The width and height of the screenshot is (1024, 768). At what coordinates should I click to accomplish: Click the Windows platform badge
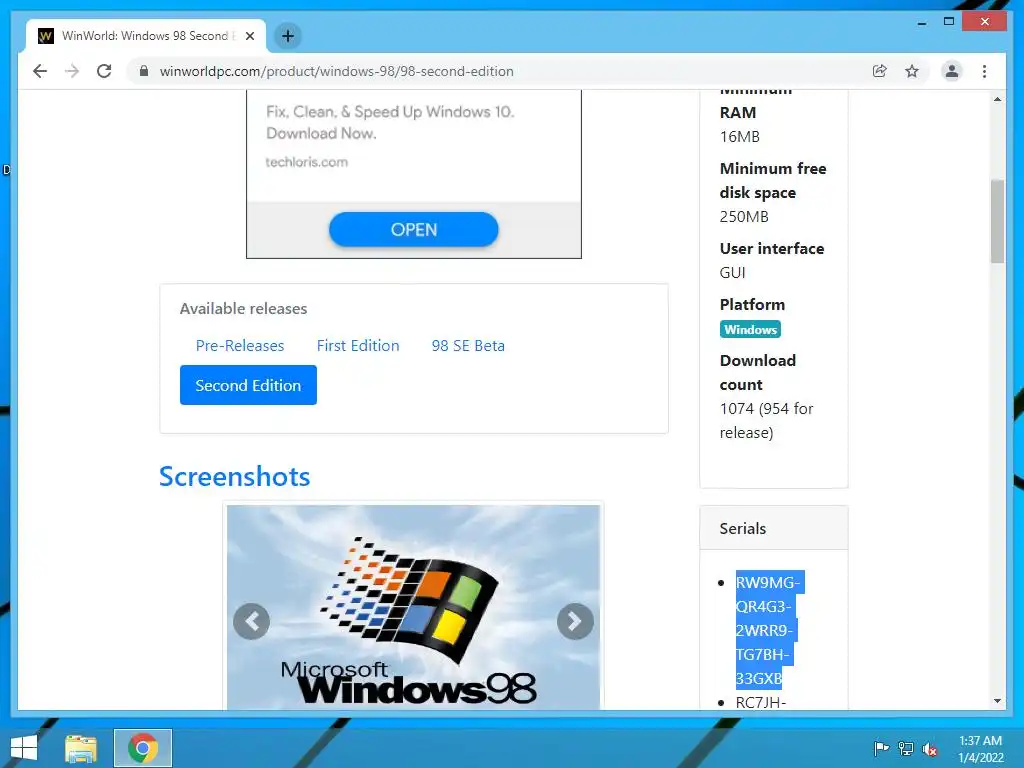click(750, 330)
